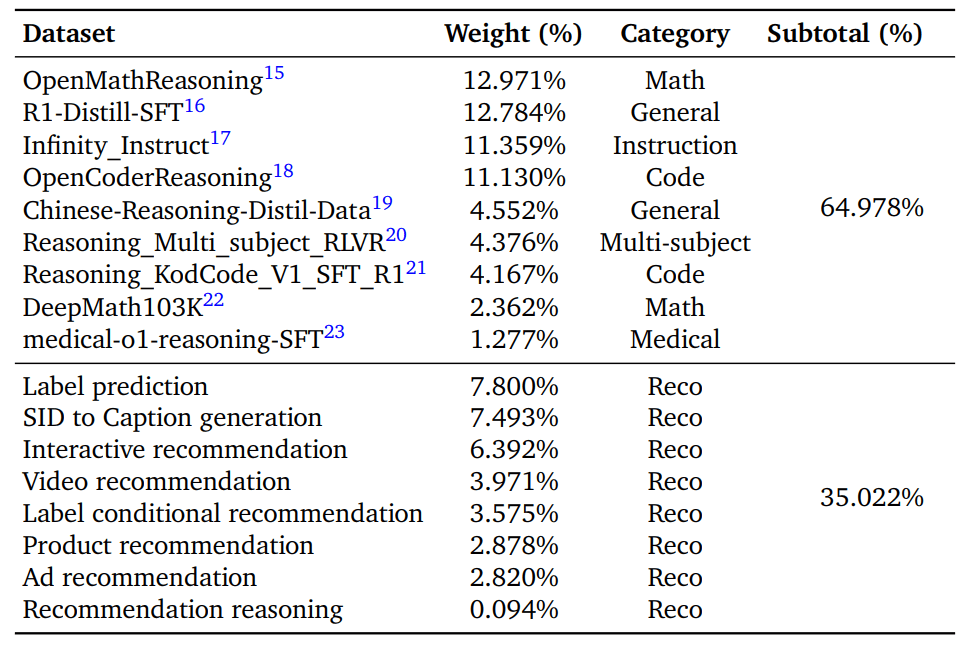Viewport: 959px width, 645px height.
Task: Open footnote 19 for Chinese-Reasoning-Distil-Data
Action: [382, 204]
